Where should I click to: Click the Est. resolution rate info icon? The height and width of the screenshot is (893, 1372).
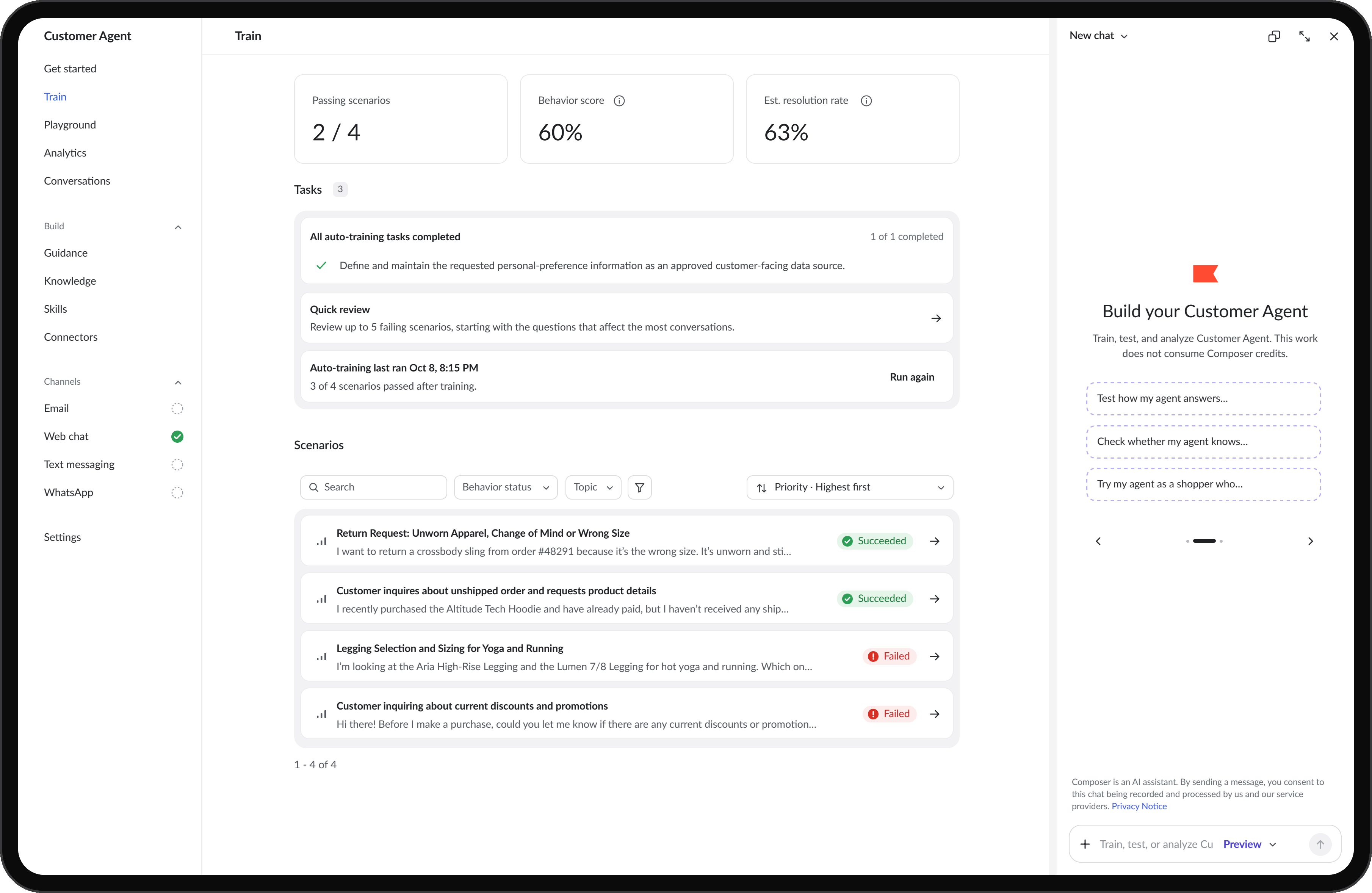coord(866,101)
